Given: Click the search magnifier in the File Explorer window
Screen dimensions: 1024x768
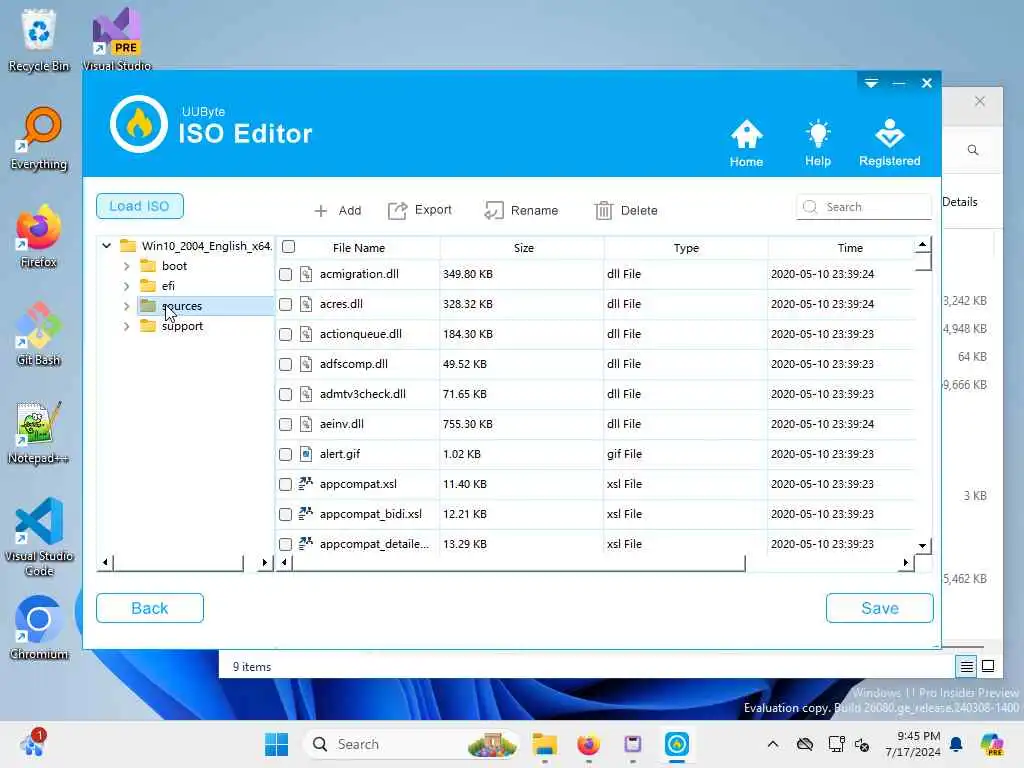Looking at the screenshot, I should click(x=973, y=150).
